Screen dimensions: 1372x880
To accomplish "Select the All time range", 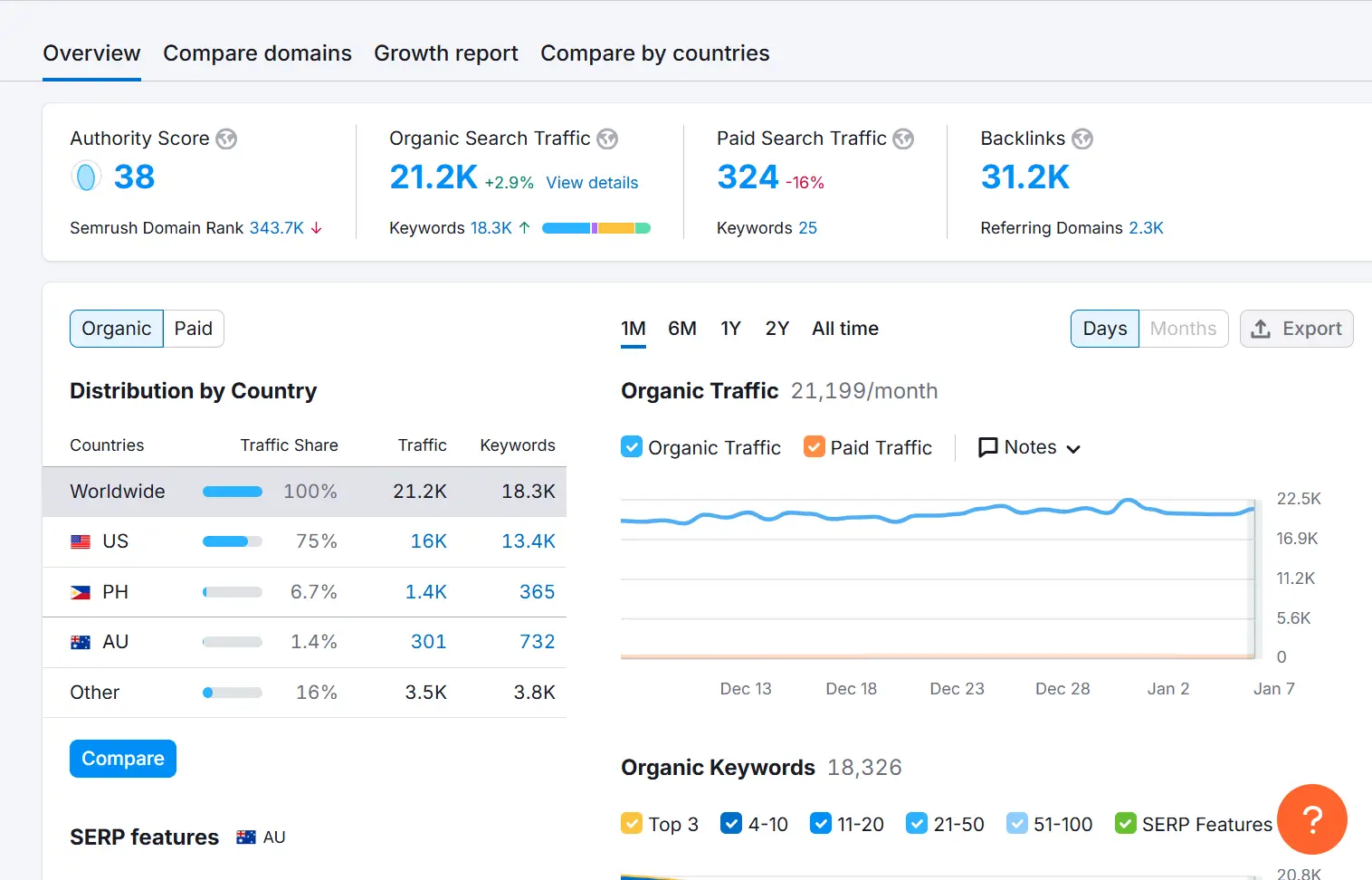I will pyautogui.click(x=845, y=329).
